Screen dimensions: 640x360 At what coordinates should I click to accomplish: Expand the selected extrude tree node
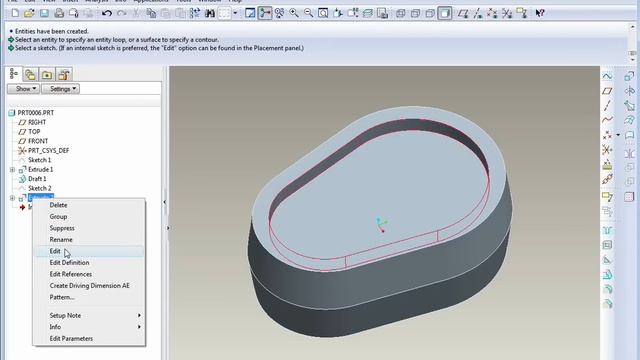12,198
